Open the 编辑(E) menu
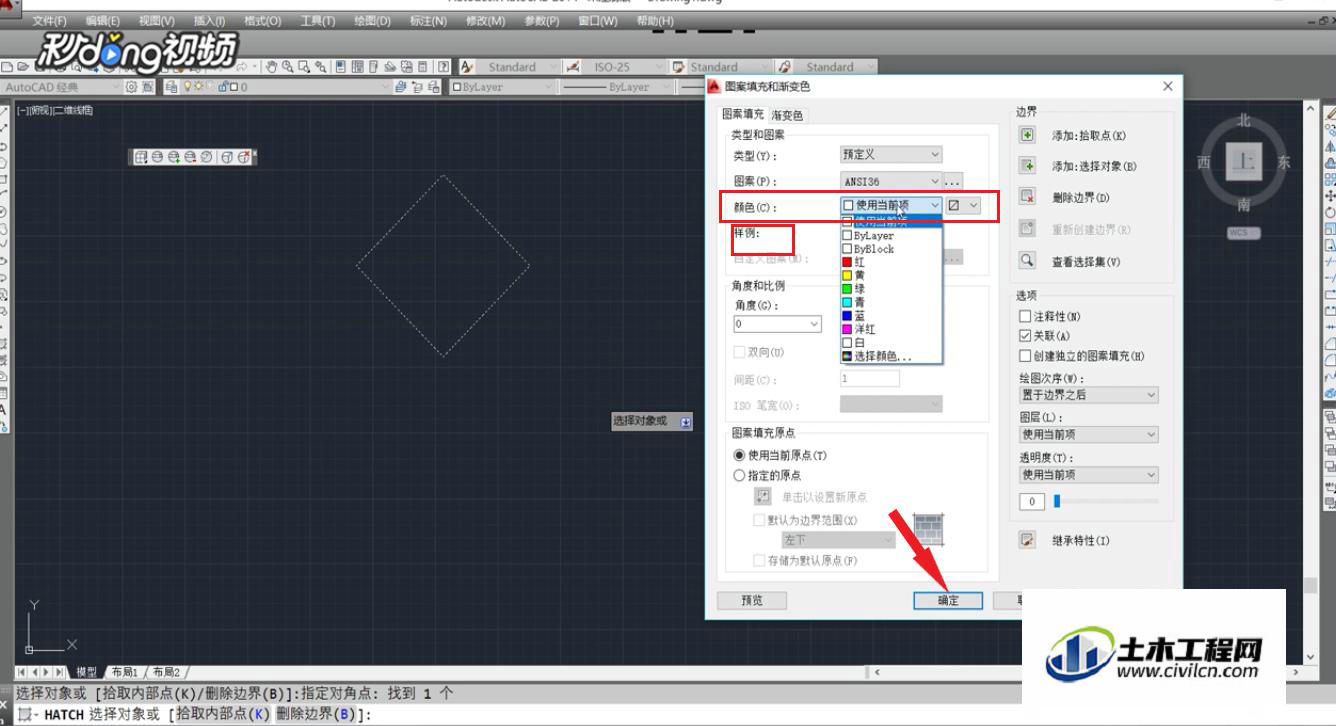The height and width of the screenshot is (726, 1336). [103, 21]
